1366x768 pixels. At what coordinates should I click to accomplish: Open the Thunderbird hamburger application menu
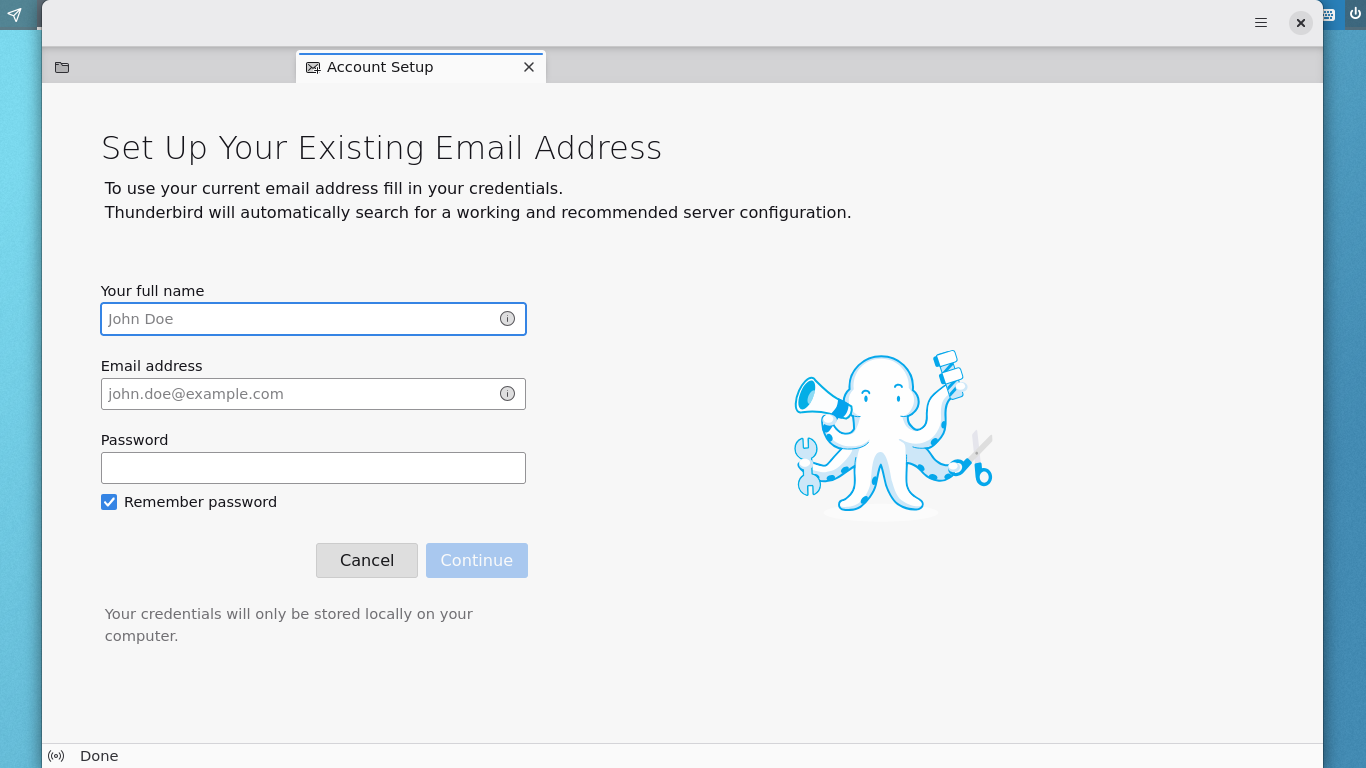[x=1261, y=23]
